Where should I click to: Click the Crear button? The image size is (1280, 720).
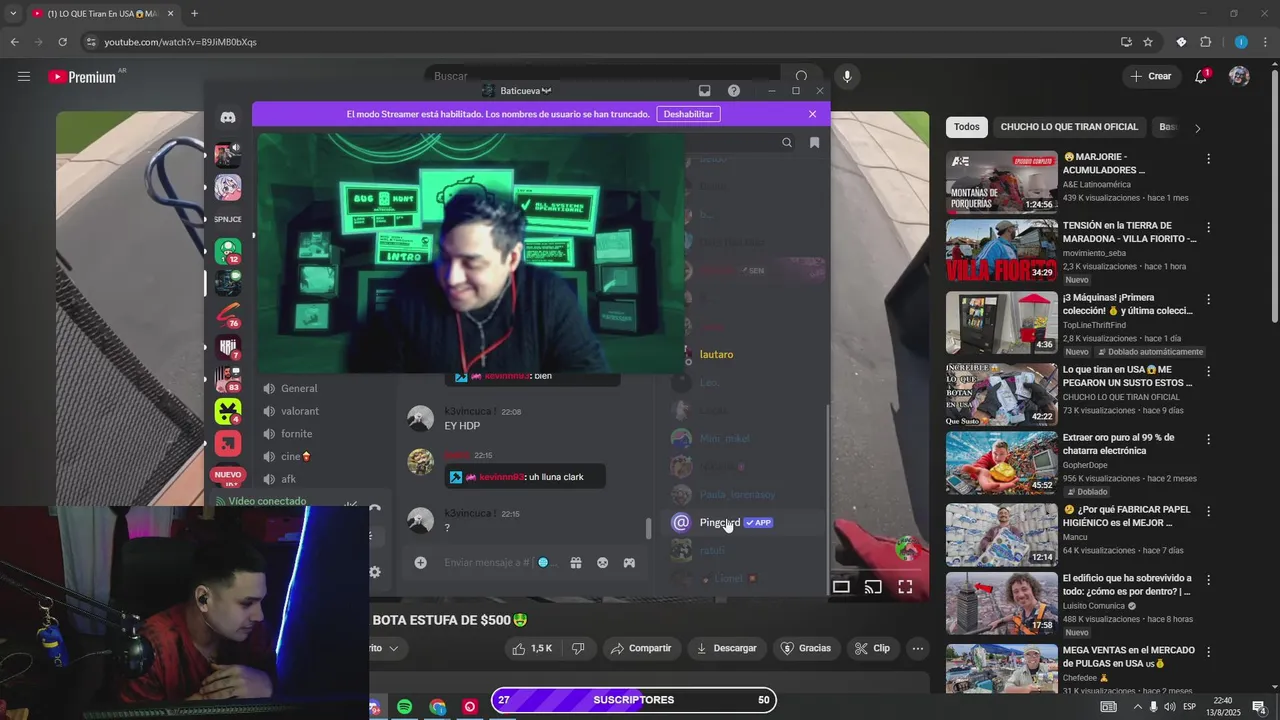pos(1151,76)
